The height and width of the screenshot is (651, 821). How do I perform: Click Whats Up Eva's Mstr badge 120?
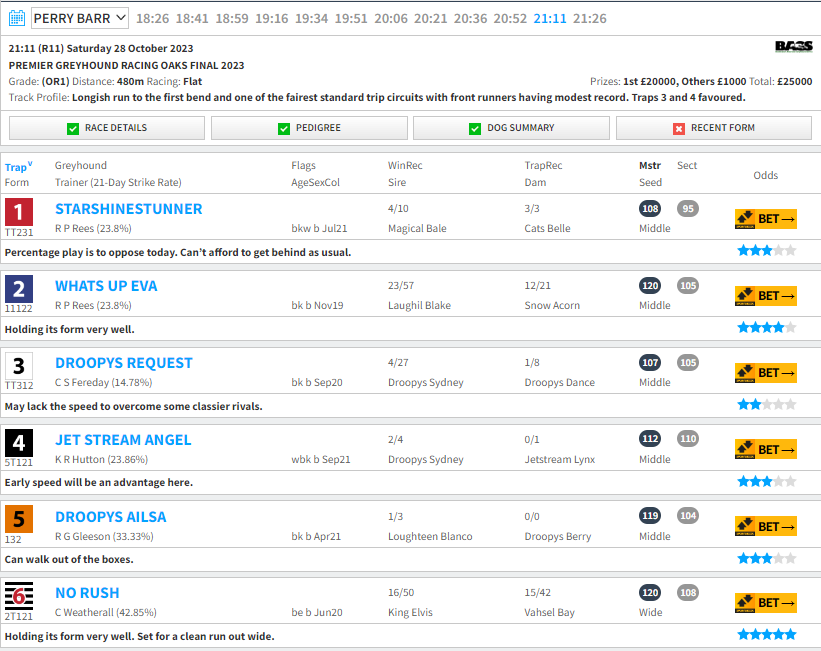(650, 285)
